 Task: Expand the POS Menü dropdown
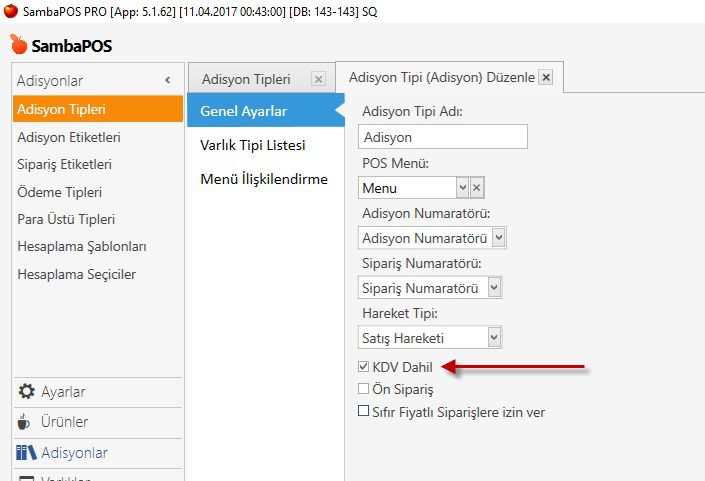pyautogui.click(x=462, y=187)
